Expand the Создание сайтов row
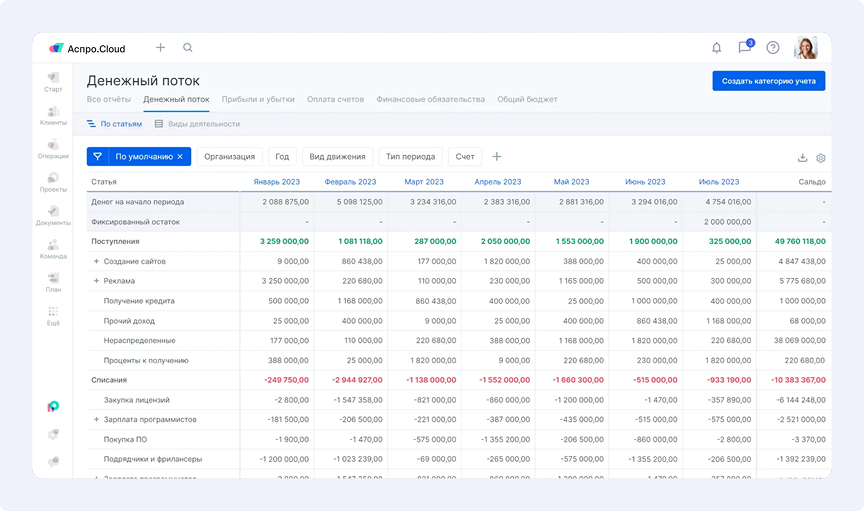864x511 pixels. pos(96,261)
